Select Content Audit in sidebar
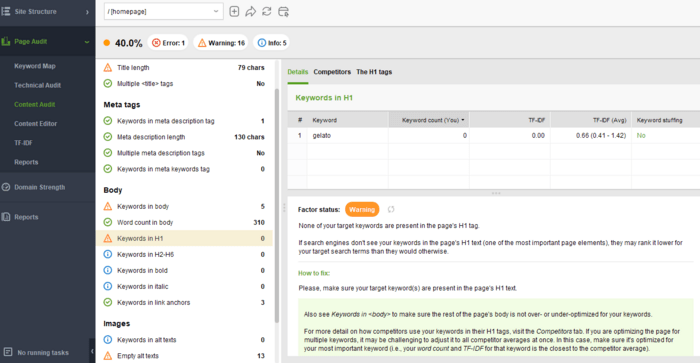Image resolution: width=700 pixels, height=363 pixels. [x=35, y=104]
